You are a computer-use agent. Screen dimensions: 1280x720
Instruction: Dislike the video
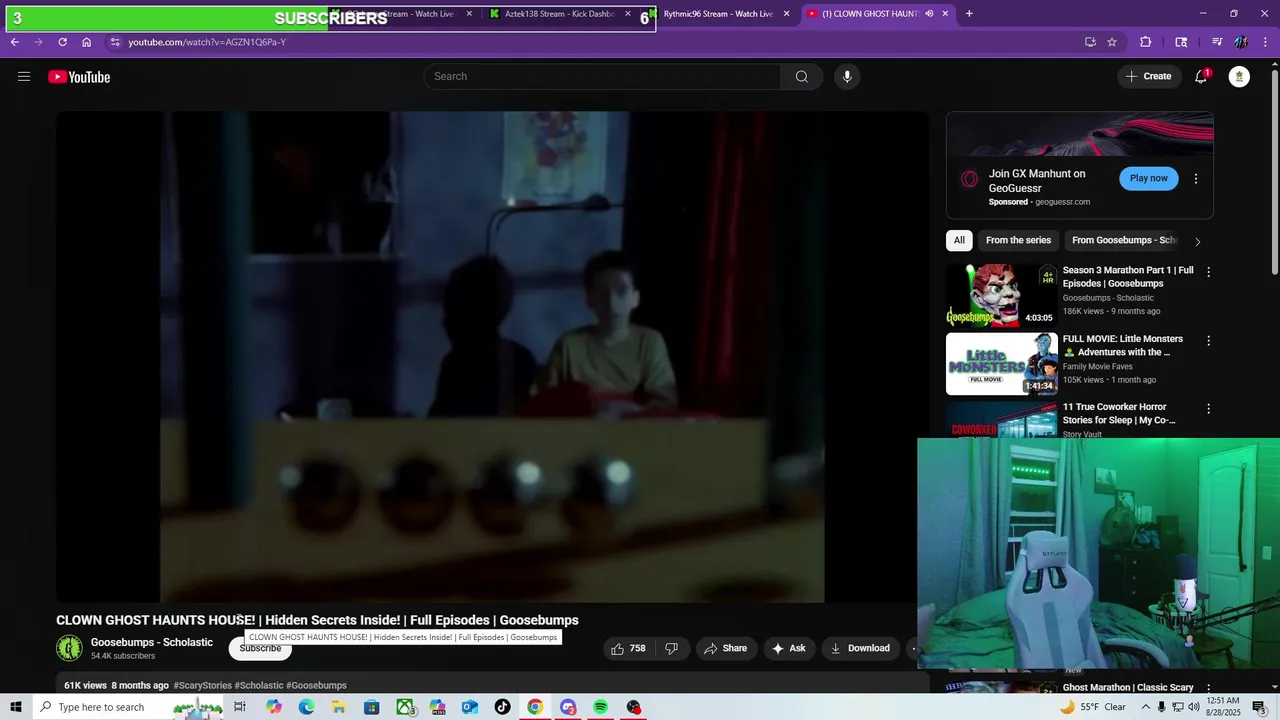pos(671,648)
